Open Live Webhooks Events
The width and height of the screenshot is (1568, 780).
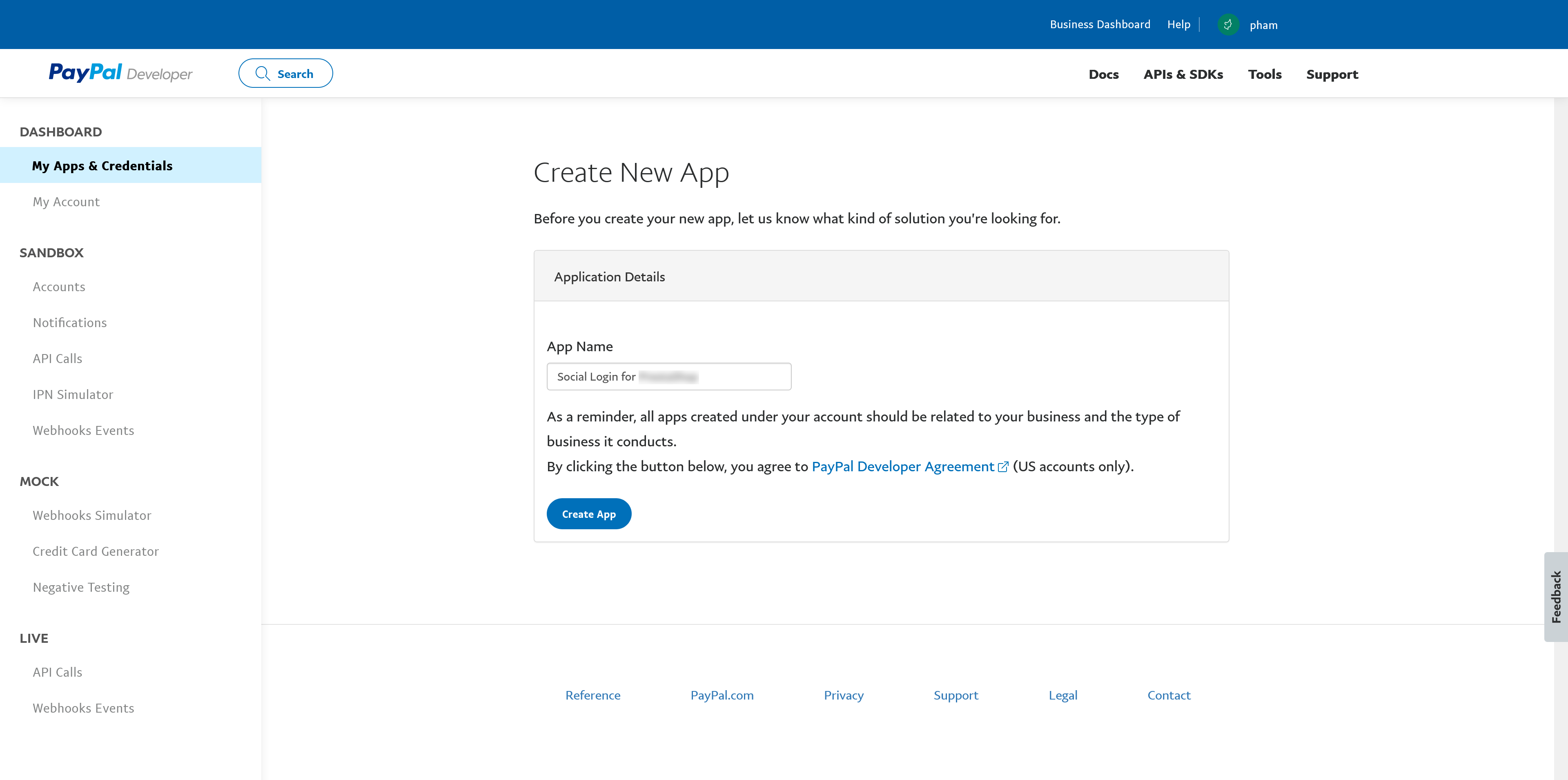(x=83, y=708)
